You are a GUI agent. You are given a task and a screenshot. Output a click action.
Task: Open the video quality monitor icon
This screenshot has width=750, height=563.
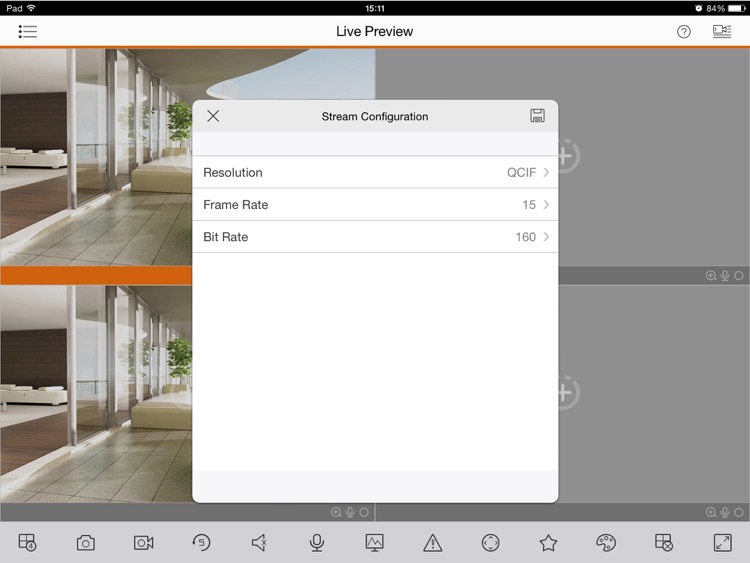(375, 542)
